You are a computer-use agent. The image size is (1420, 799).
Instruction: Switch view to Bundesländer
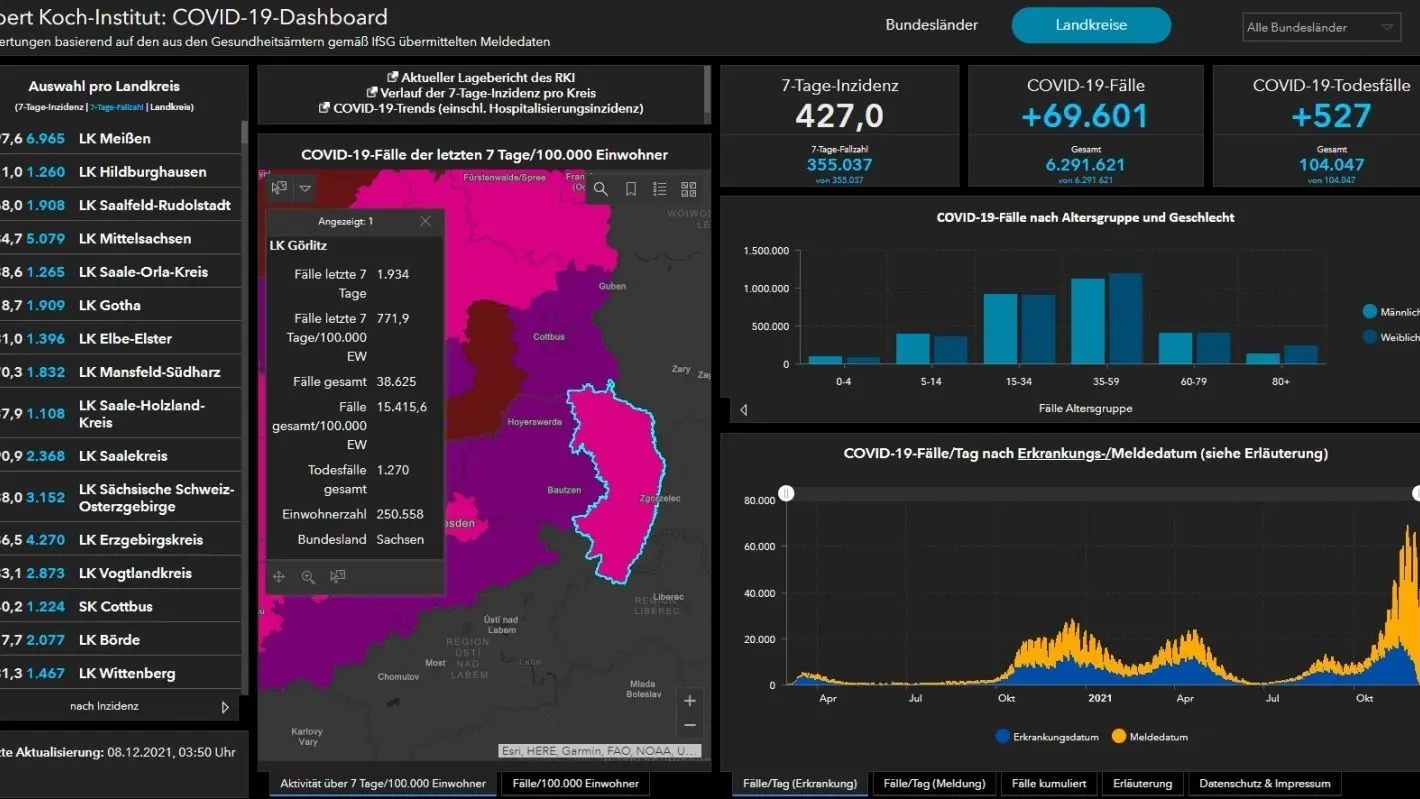pyautogui.click(x=931, y=25)
